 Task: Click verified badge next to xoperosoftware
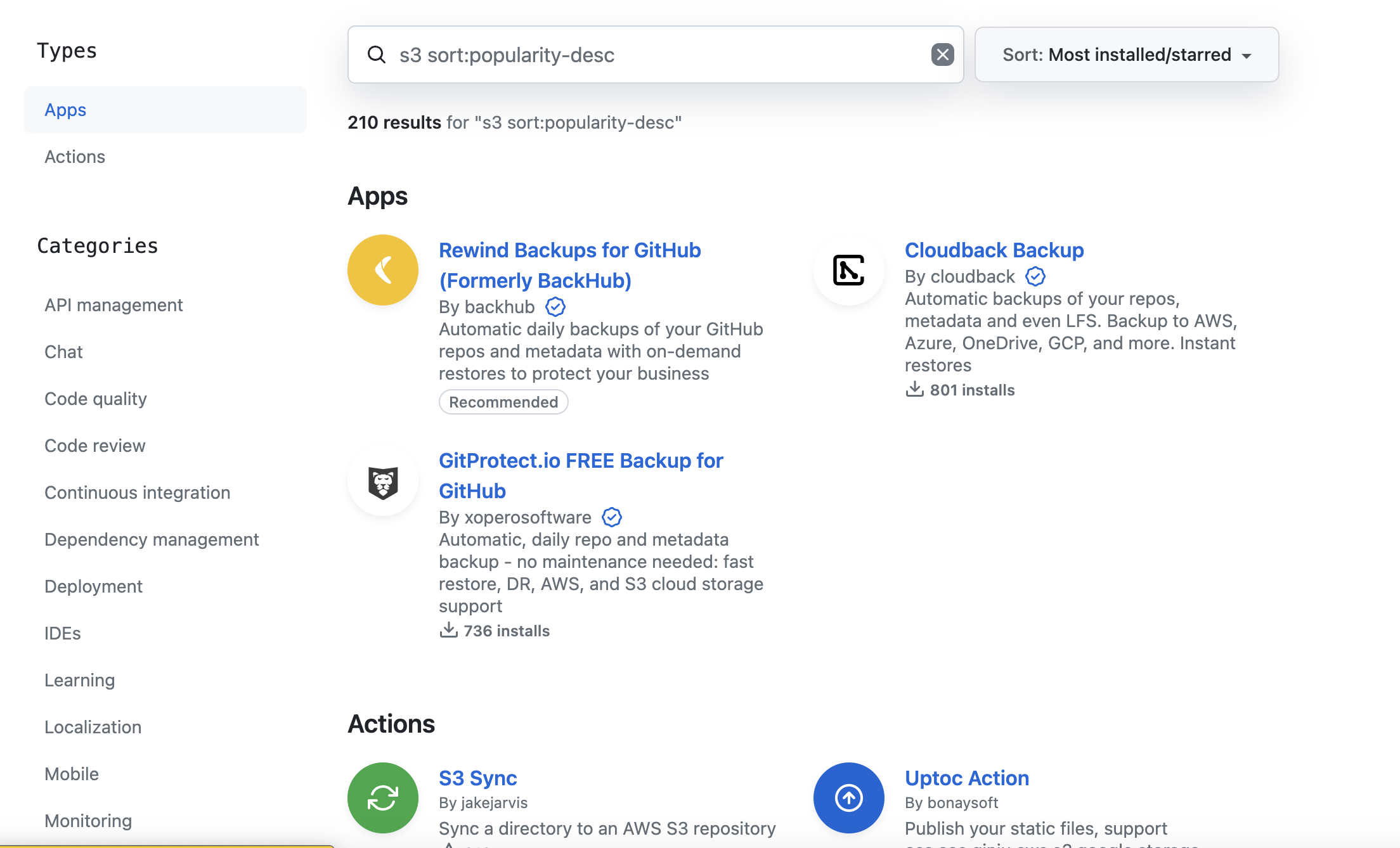tap(612, 517)
